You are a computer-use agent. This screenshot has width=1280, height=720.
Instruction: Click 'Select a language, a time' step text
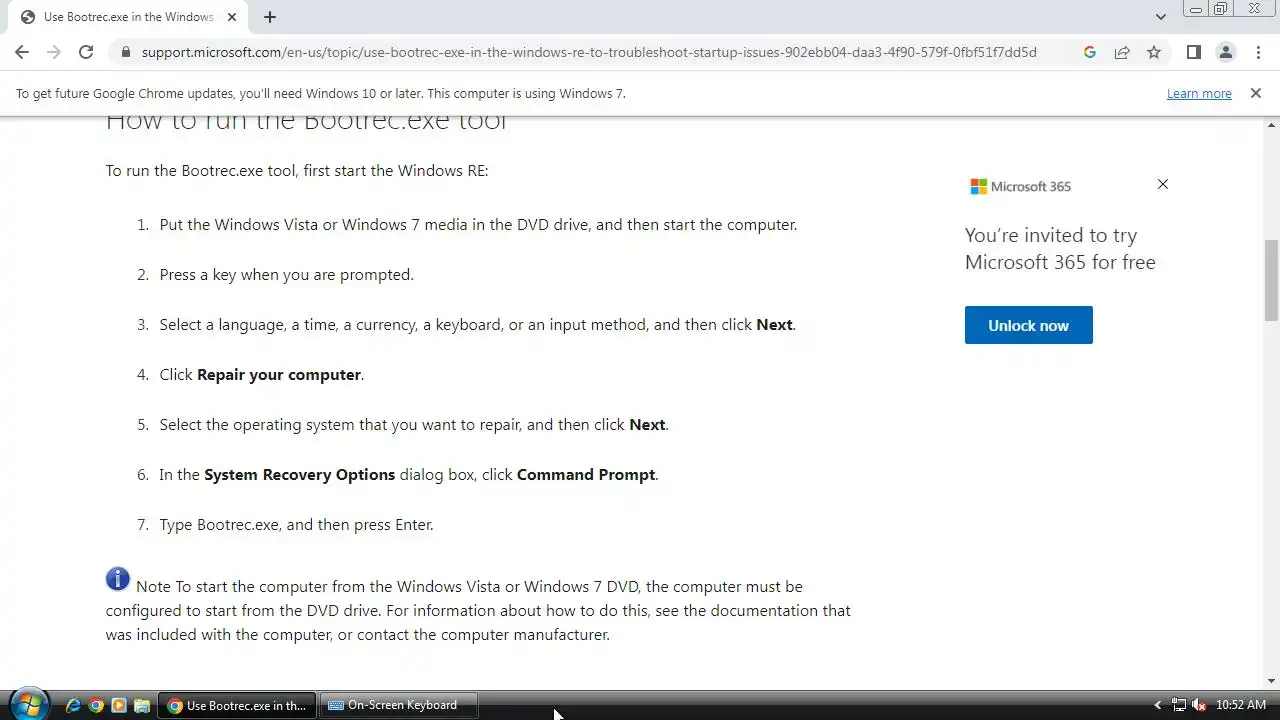pyautogui.click(x=477, y=325)
